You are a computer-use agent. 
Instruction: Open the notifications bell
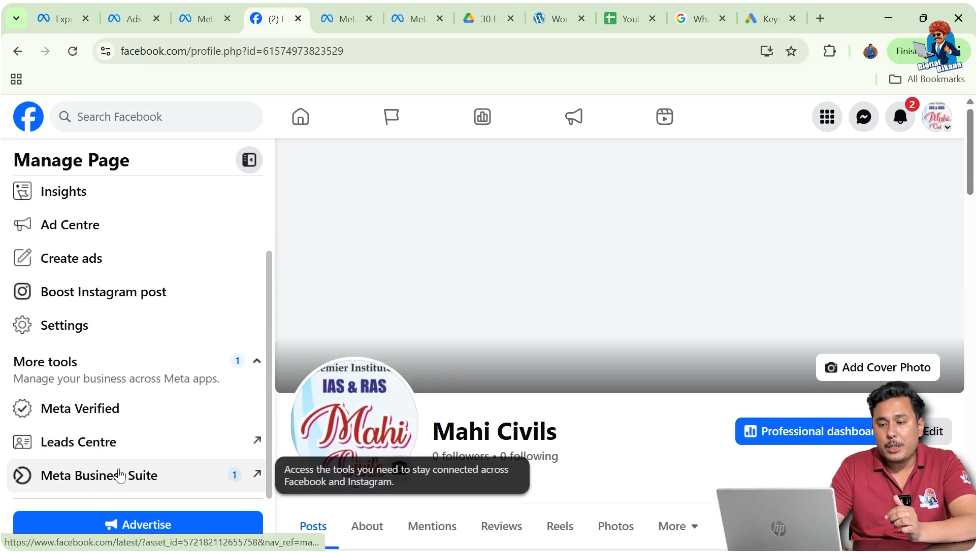(x=900, y=117)
